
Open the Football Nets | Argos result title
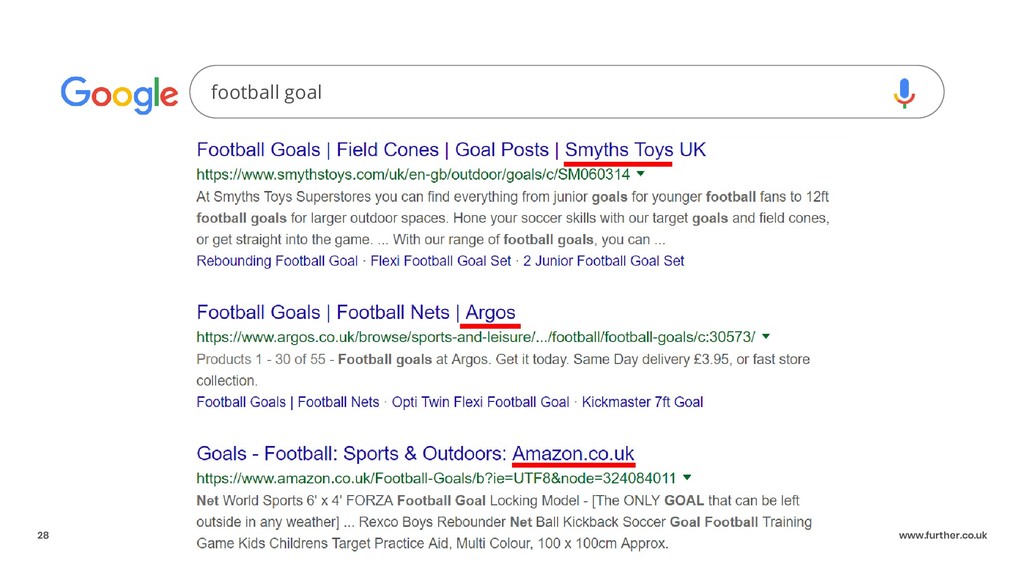pyautogui.click(x=356, y=312)
